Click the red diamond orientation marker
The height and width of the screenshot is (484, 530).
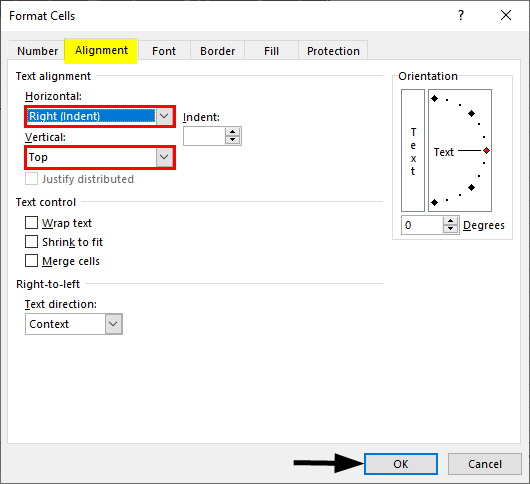coord(486,151)
